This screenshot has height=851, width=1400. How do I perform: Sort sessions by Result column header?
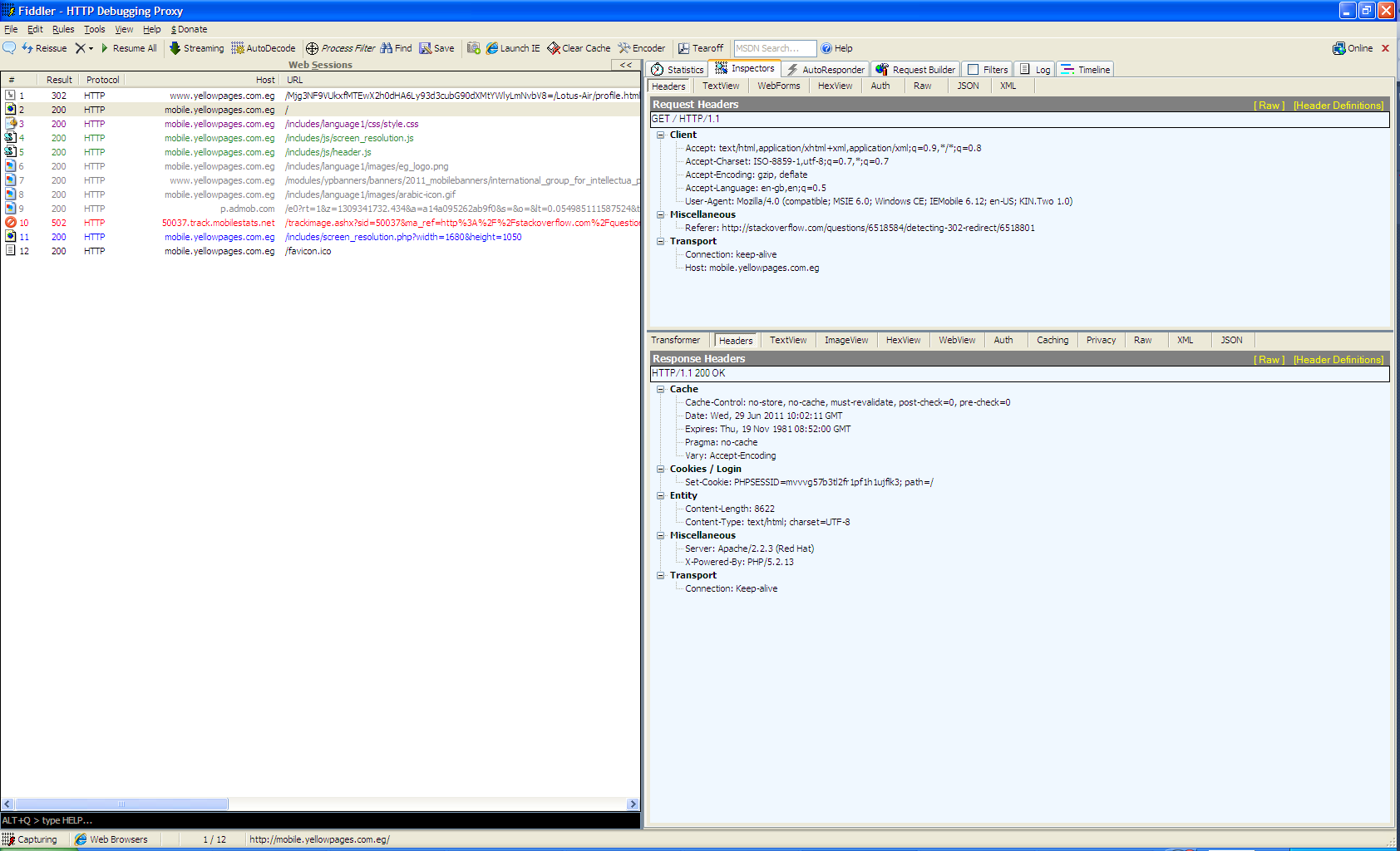[59, 80]
